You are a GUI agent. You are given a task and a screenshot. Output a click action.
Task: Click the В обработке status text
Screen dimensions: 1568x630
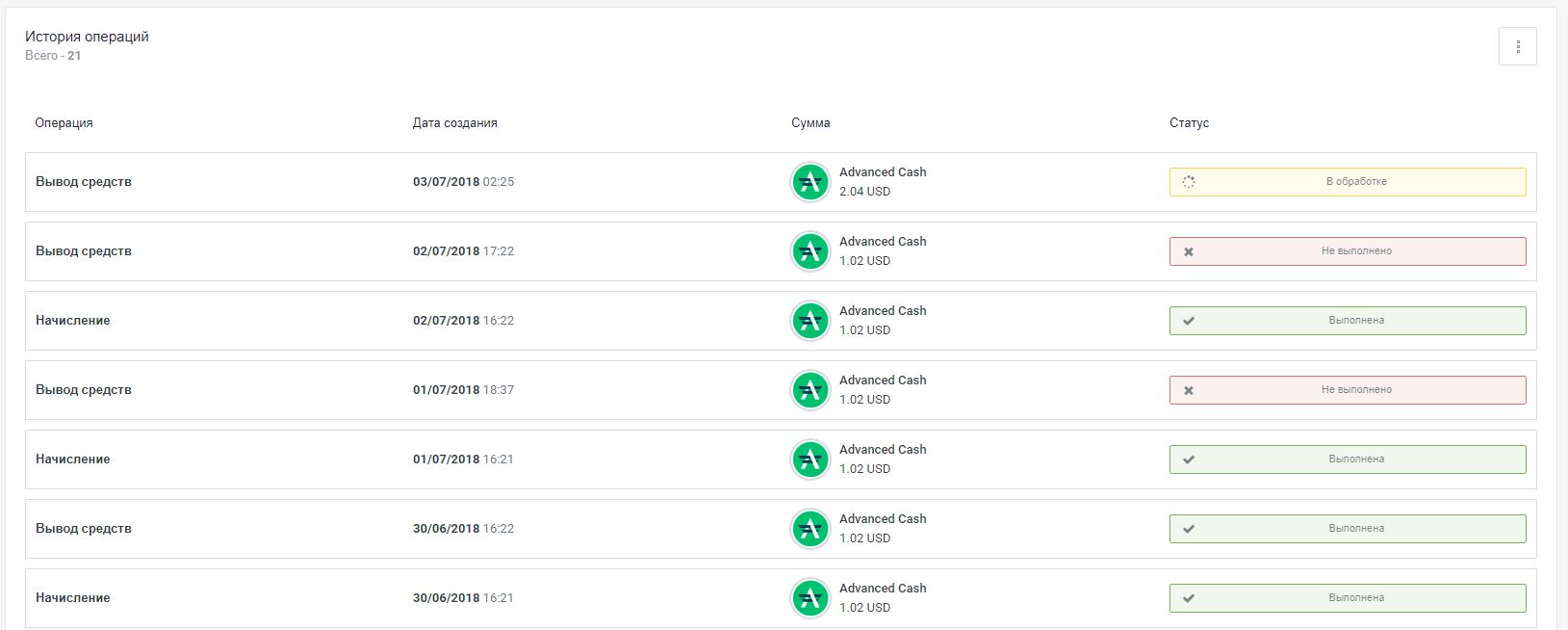pos(1356,181)
